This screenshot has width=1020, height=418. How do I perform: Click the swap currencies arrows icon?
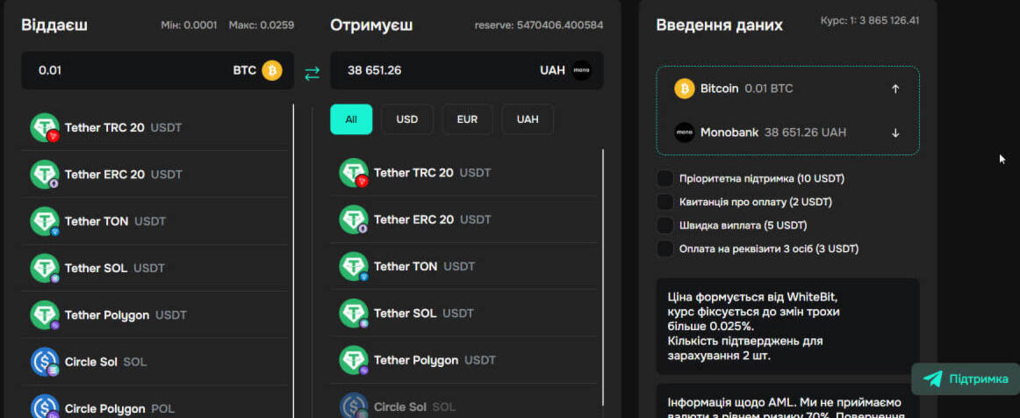pos(312,72)
